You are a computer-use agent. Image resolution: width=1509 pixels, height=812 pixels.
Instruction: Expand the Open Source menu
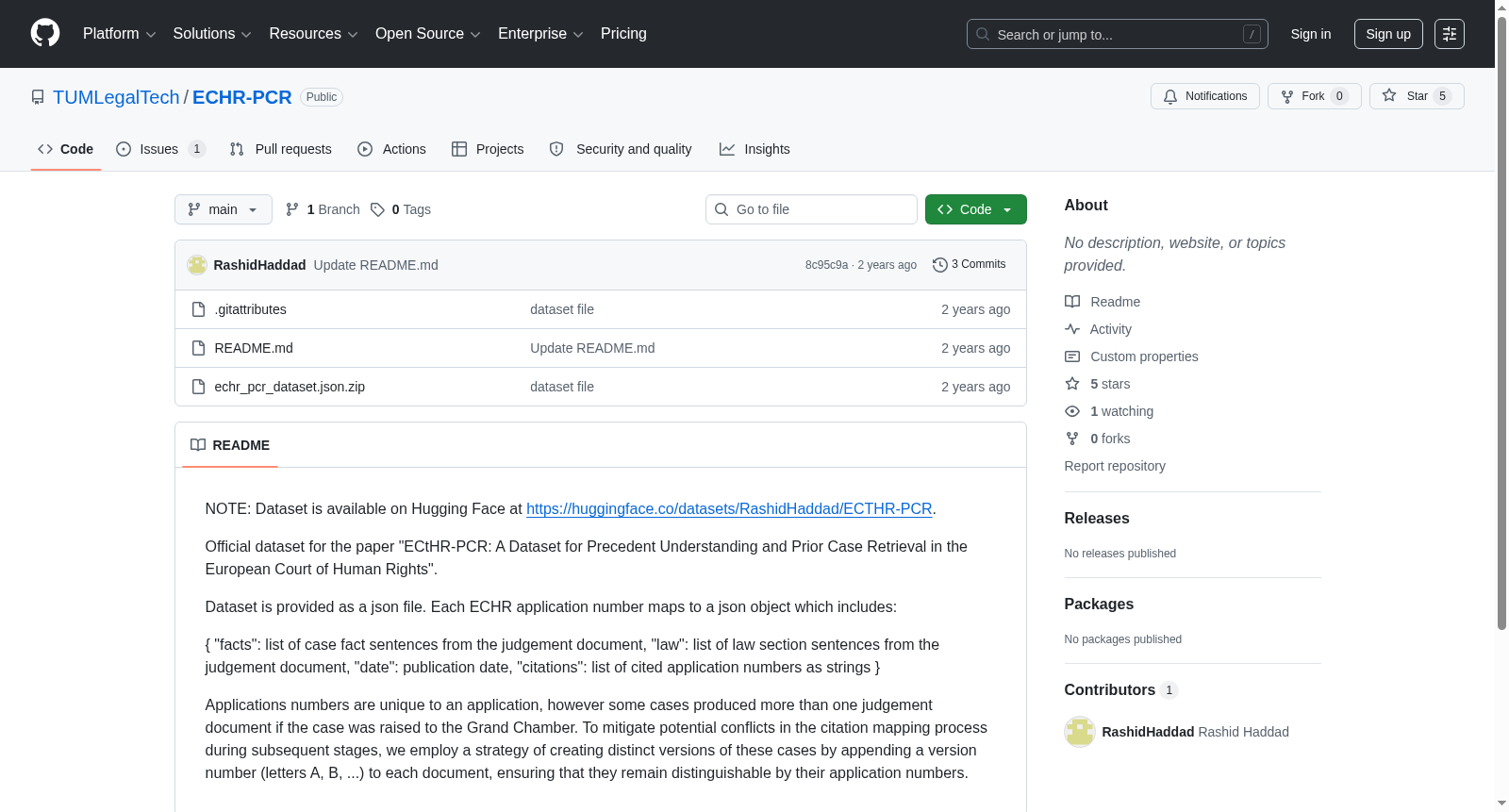[428, 34]
